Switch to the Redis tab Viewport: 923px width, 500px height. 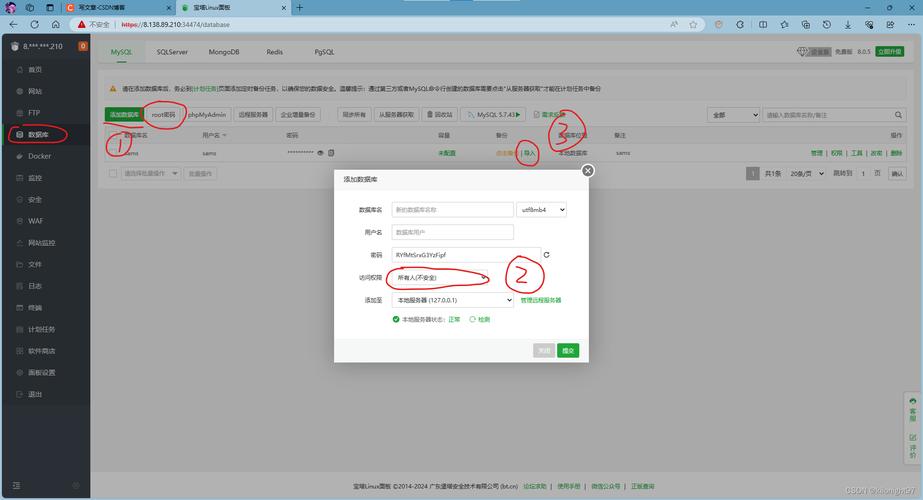coord(274,52)
